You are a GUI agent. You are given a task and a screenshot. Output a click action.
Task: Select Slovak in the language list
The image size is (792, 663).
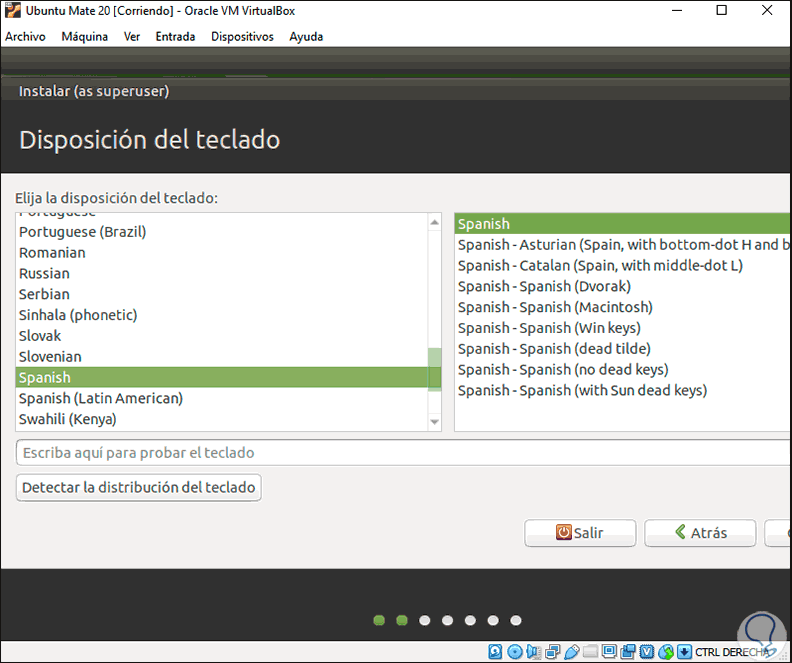(x=222, y=336)
